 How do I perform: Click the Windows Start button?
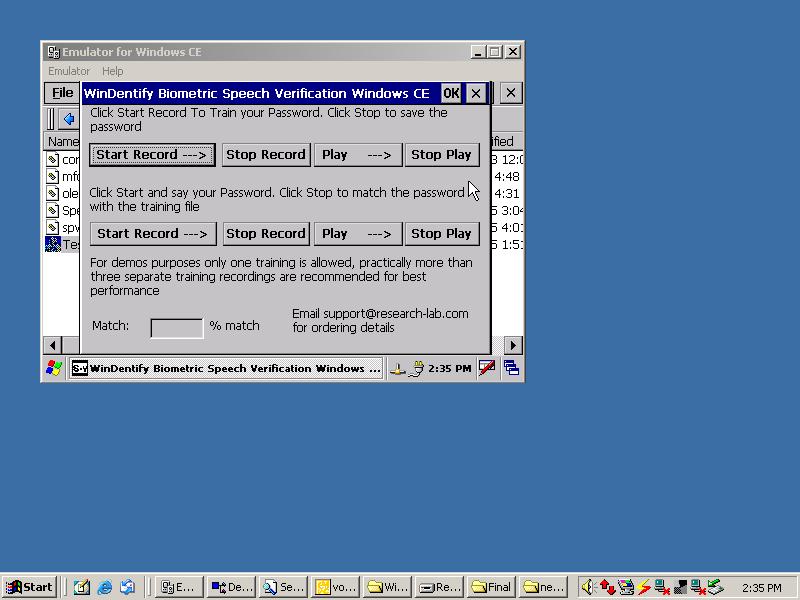[x=30, y=587]
